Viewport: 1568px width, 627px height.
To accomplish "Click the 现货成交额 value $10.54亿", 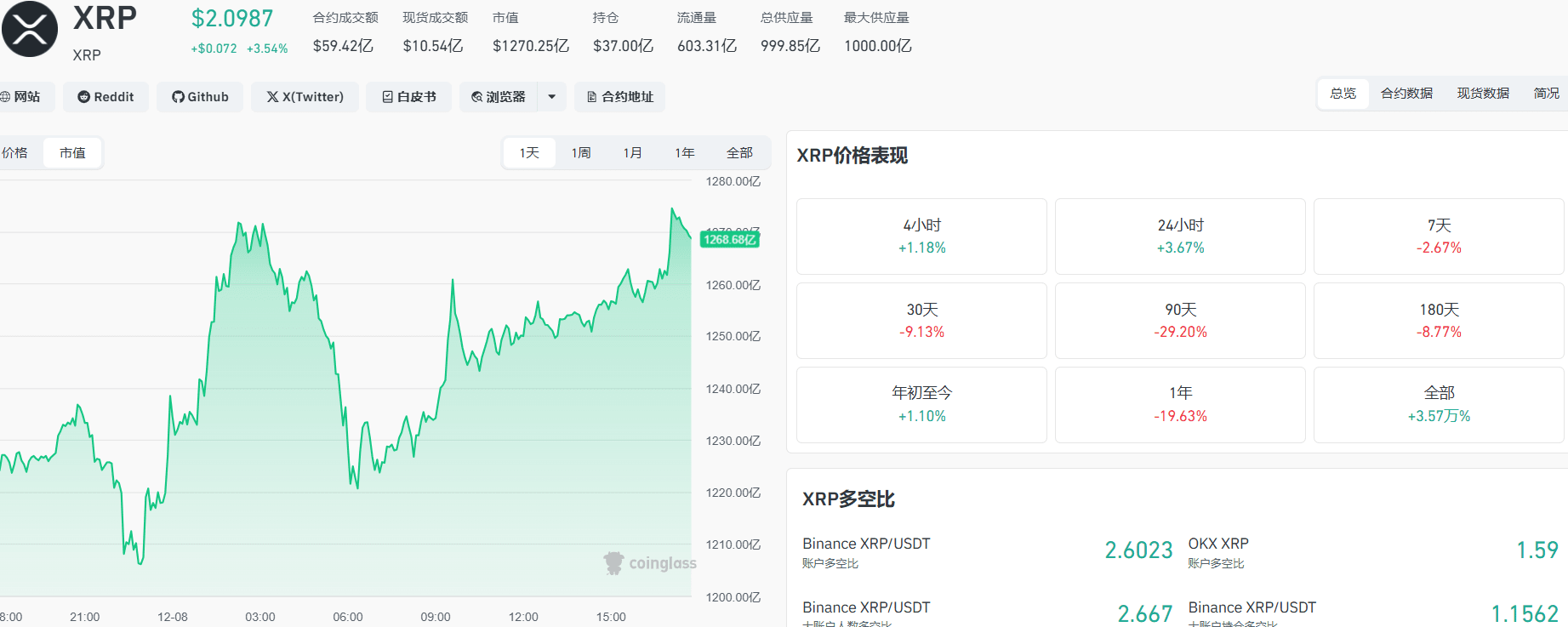I will pyautogui.click(x=433, y=46).
